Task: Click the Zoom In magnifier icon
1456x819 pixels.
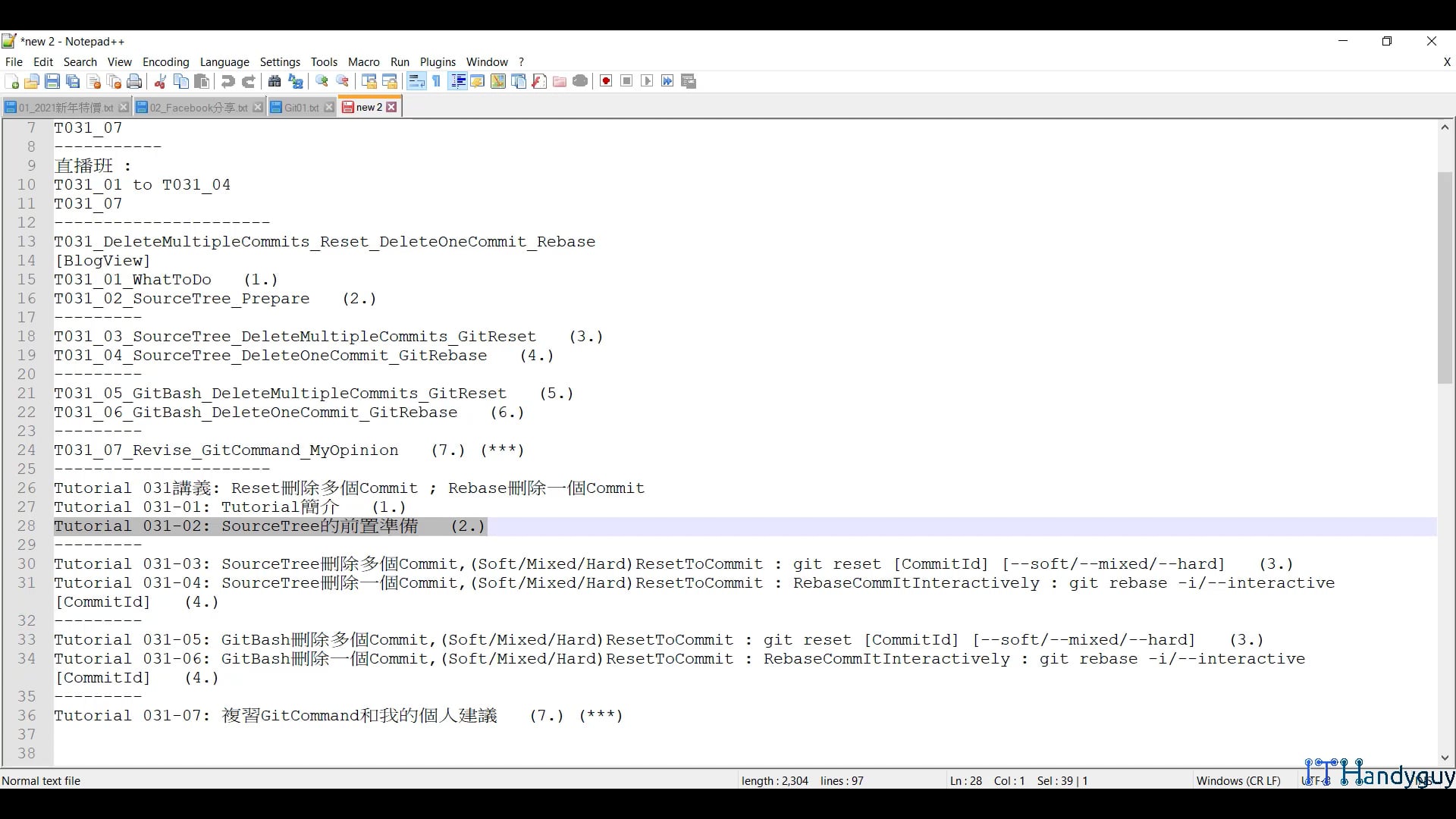Action: (x=322, y=81)
